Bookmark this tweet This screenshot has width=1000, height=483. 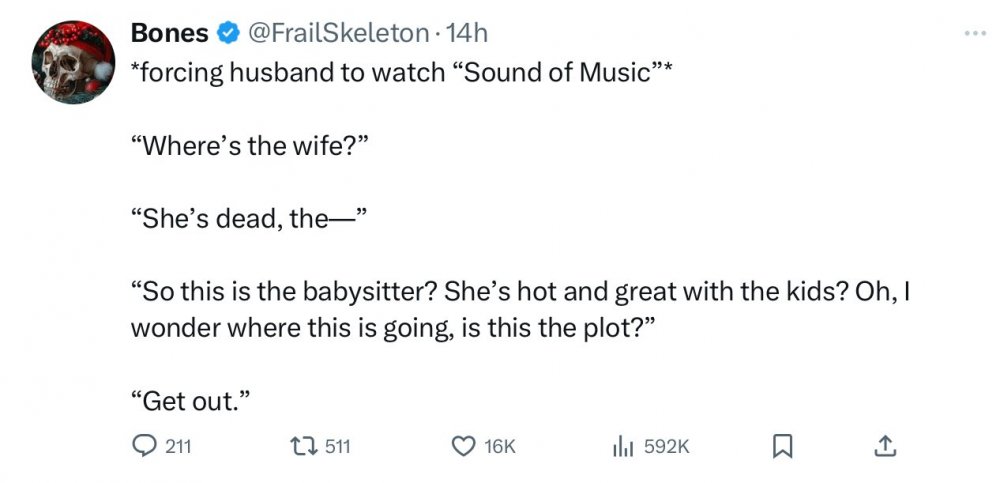(782, 448)
